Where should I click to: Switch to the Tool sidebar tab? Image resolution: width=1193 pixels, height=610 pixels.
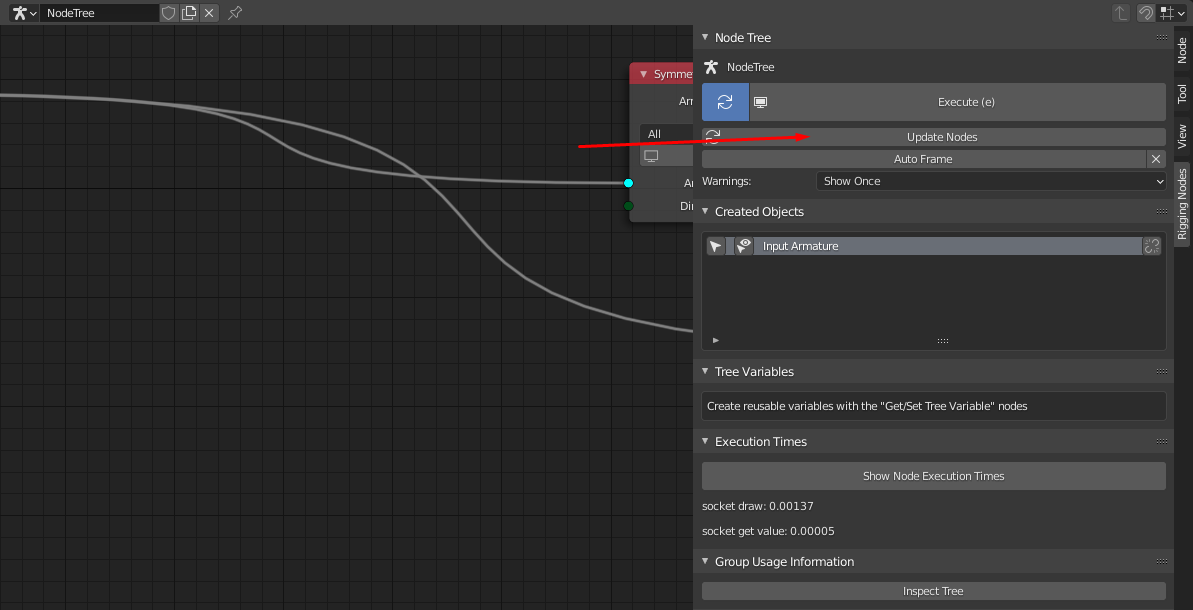[1182, 93]
